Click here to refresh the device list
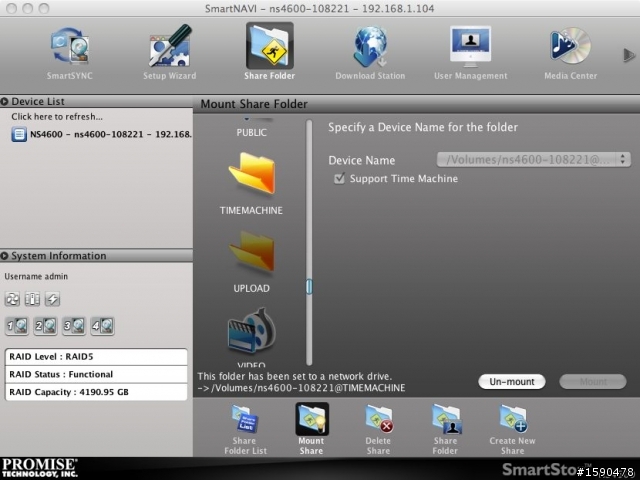640x480 pixels. click(x=57, y=117)
